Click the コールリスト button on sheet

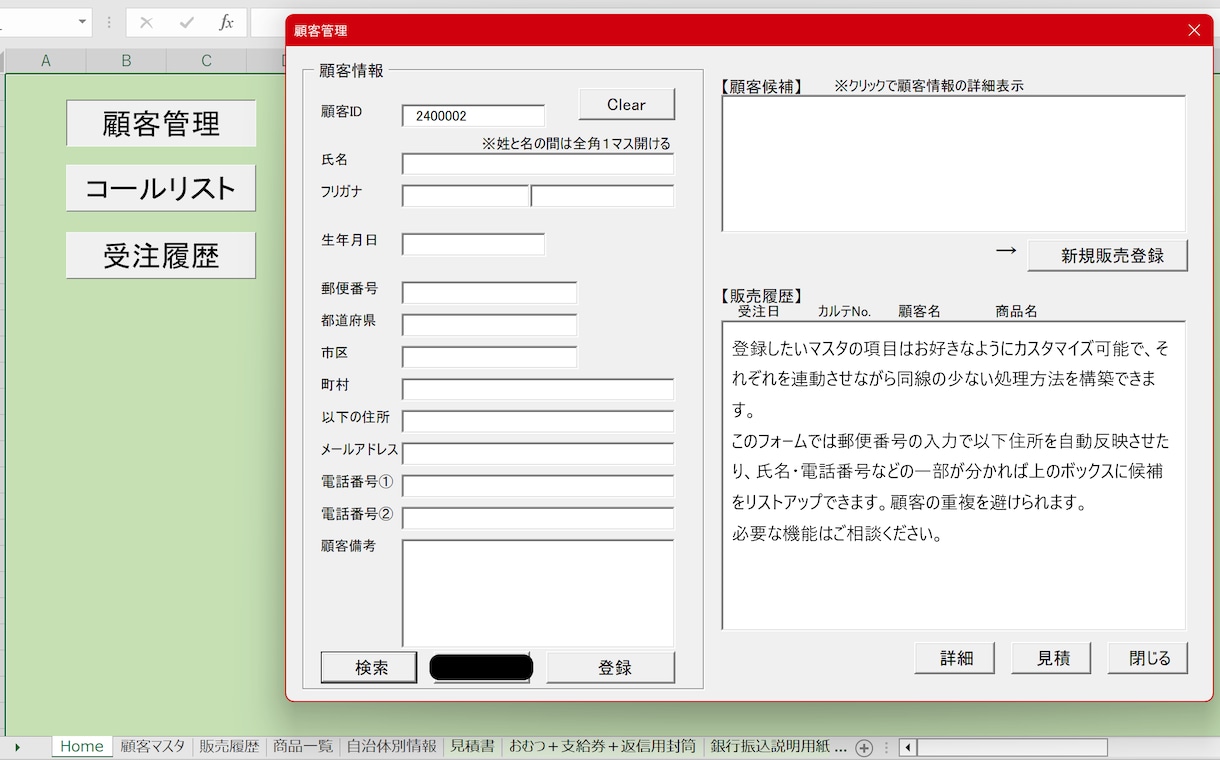[x=161, y=188]
